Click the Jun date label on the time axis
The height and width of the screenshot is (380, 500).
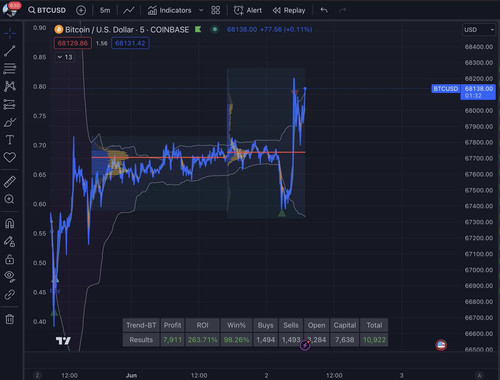131,375
